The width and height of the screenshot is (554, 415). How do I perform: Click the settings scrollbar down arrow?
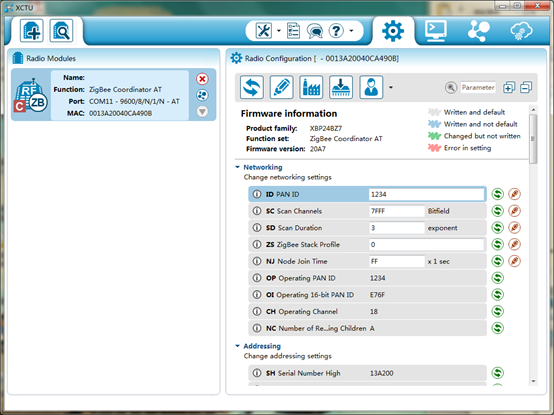coord(534,381)
